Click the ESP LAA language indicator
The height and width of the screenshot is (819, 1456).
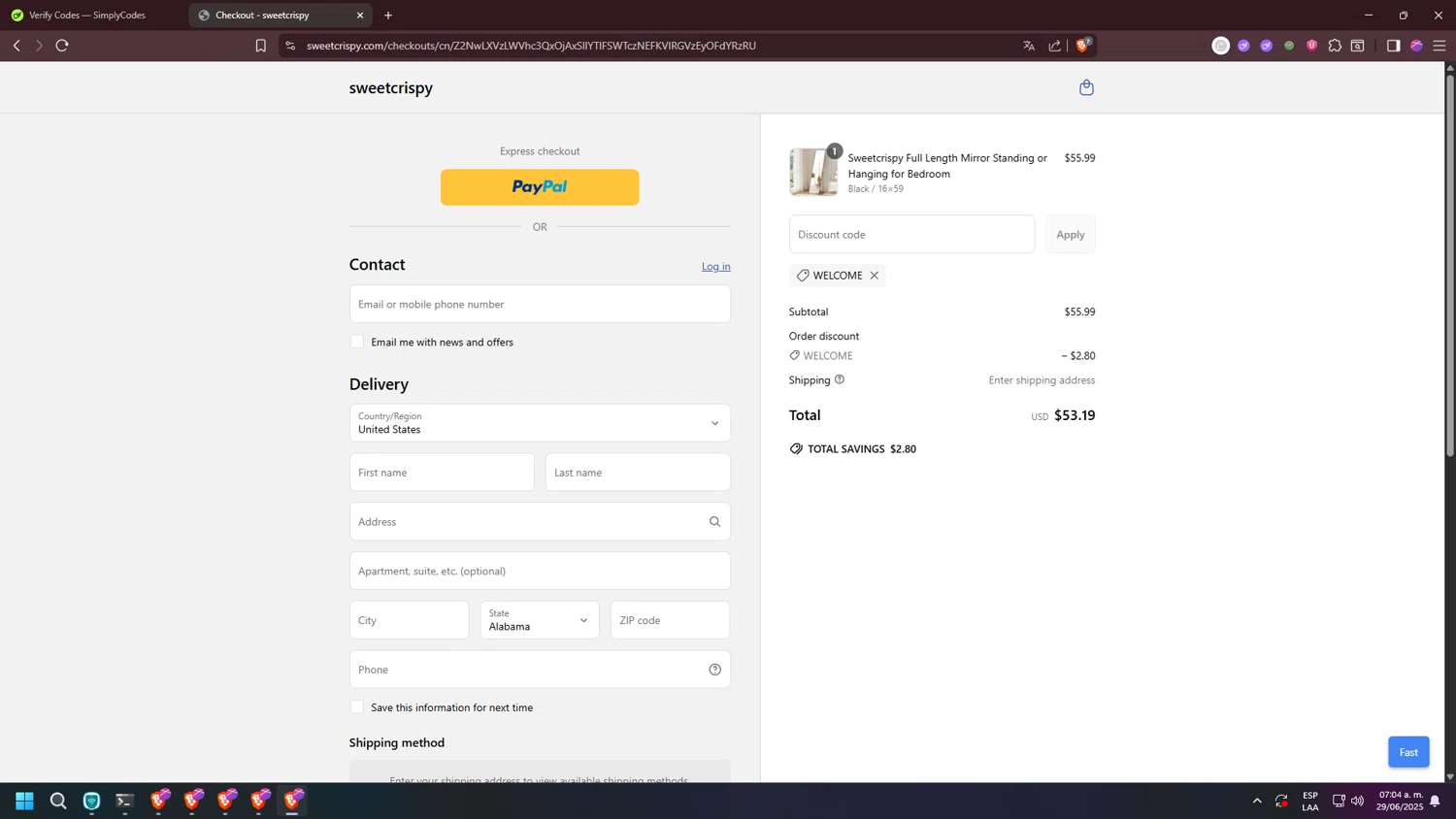[1310, 802]
